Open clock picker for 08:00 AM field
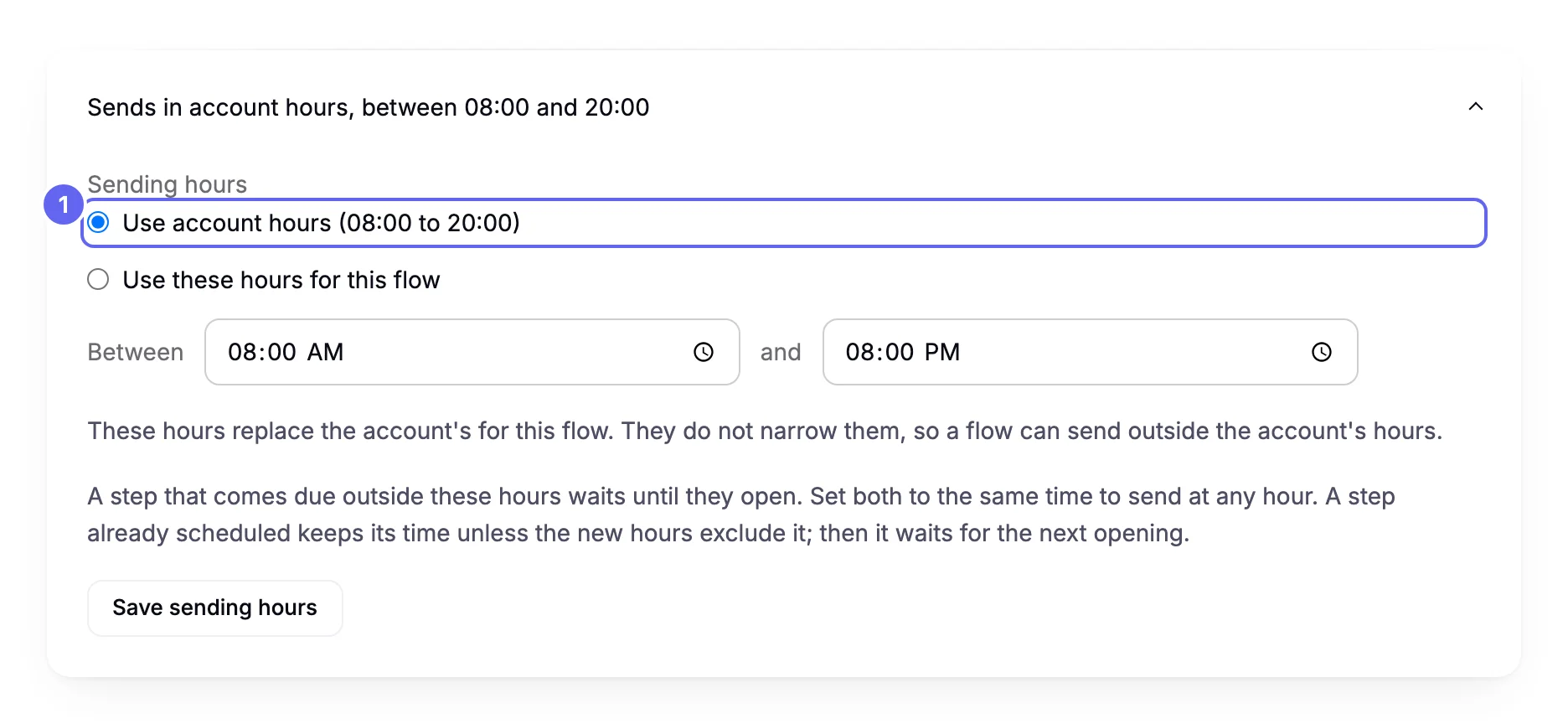Image resolution: width=1568 pixels, height=724 pixels. [704, 352]
